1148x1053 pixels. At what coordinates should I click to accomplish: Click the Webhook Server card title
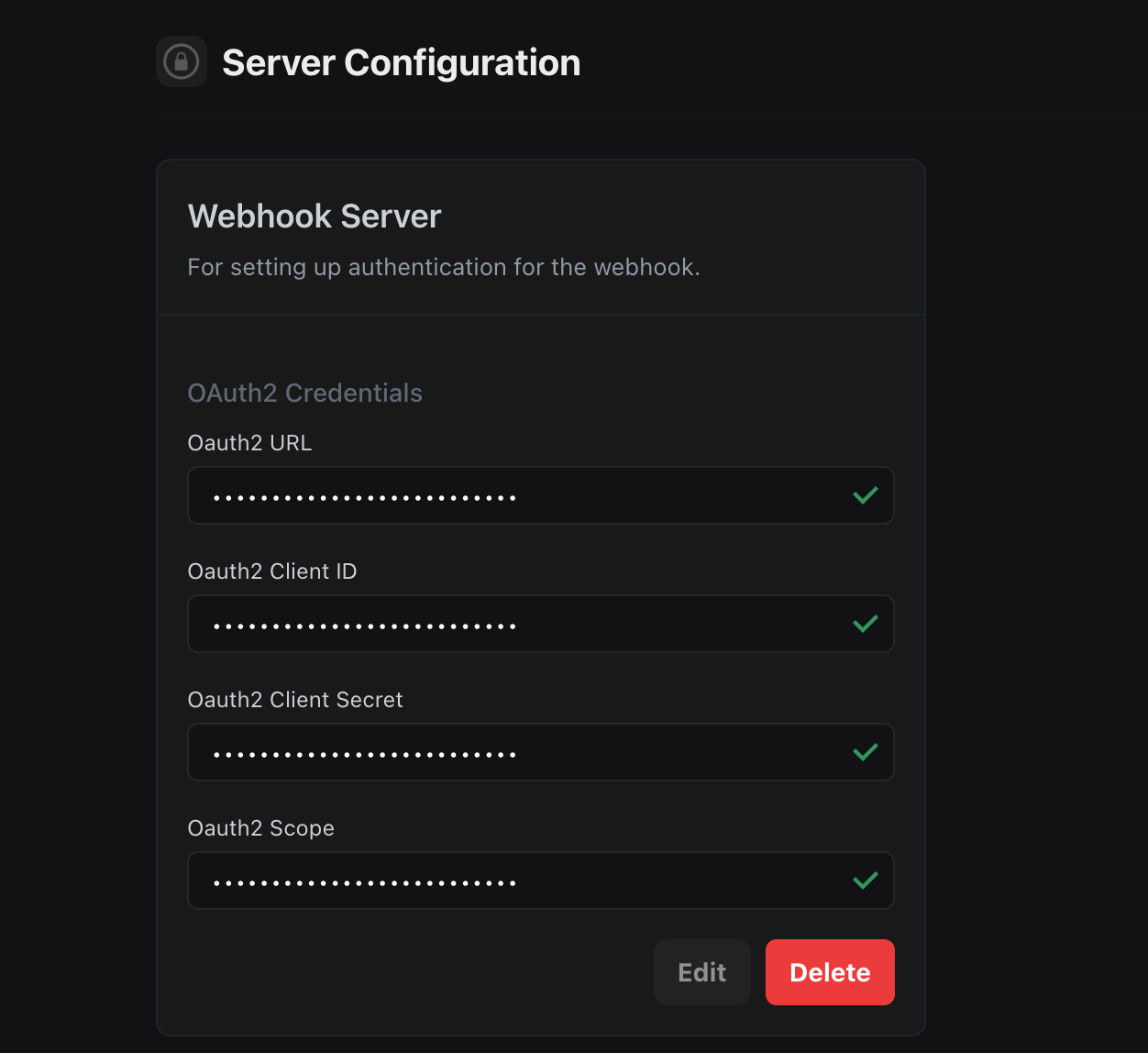[x=315, y=216]
